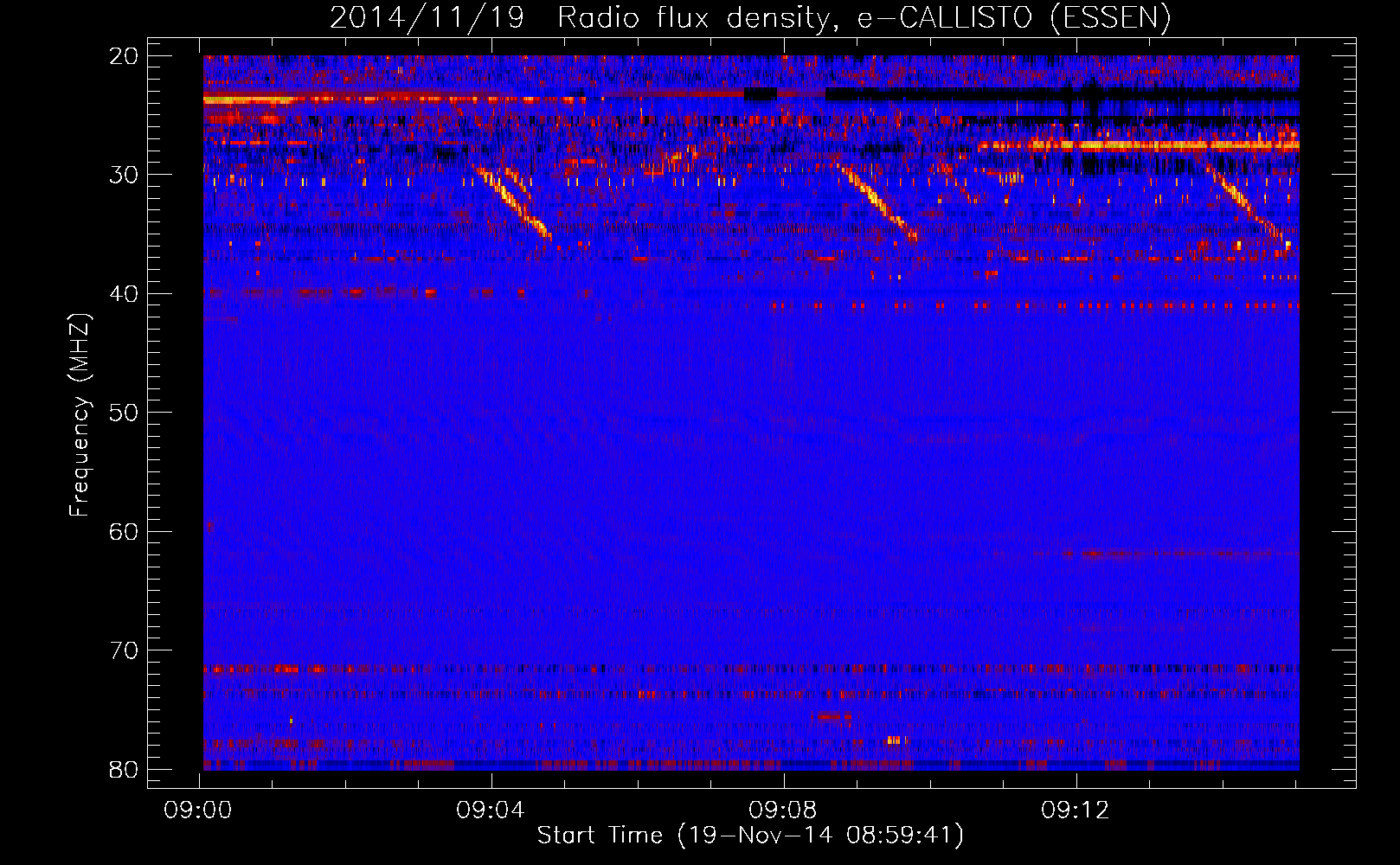Click the '60' frequency tick label
The height and width of the screenshot is (865, 1400).
pos(124,531)
